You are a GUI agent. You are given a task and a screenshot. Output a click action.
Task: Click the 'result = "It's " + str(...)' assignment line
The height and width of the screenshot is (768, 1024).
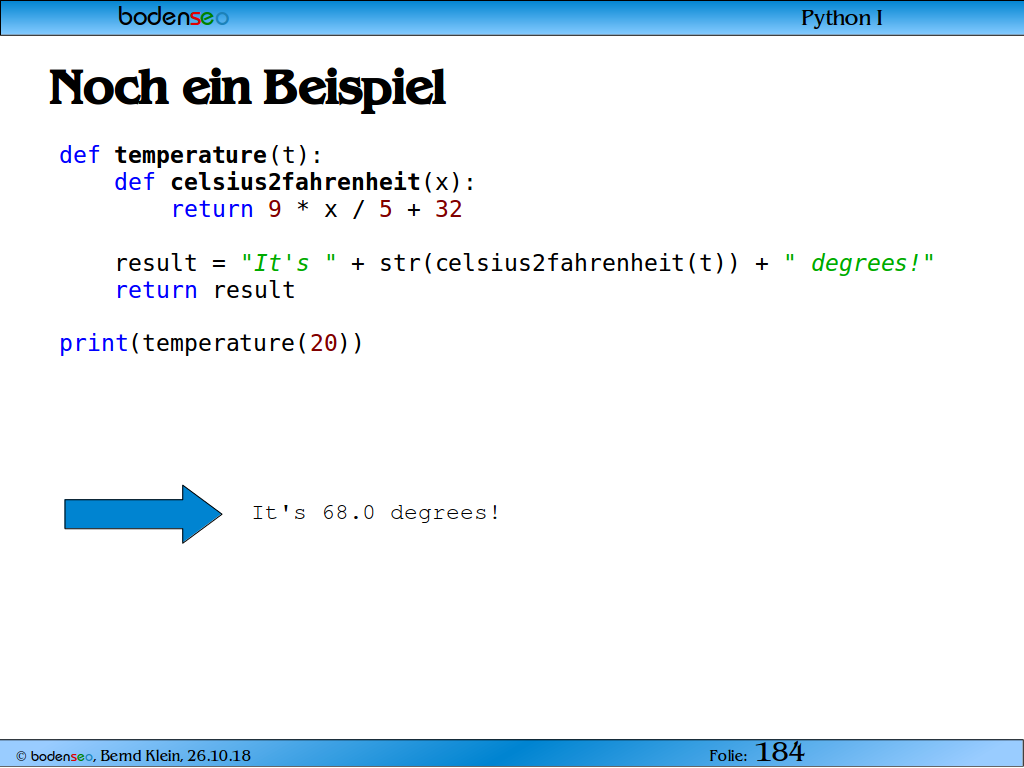(525, 263)
